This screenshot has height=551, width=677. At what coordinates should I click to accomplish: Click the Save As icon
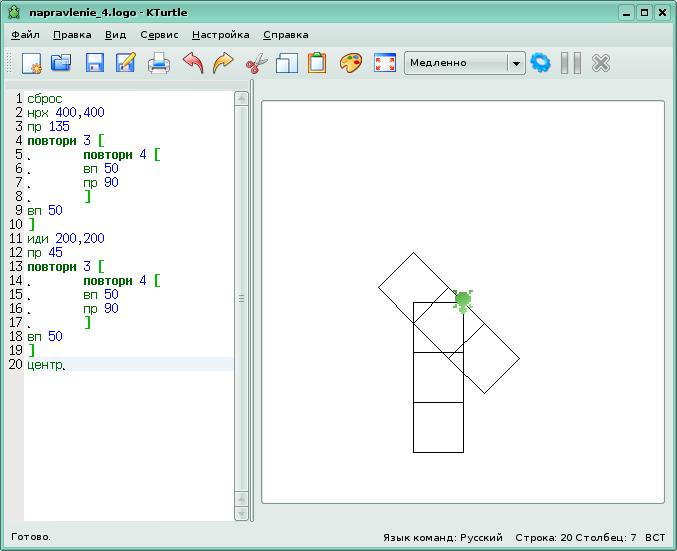pyautogui.click(x=126, y=63)
